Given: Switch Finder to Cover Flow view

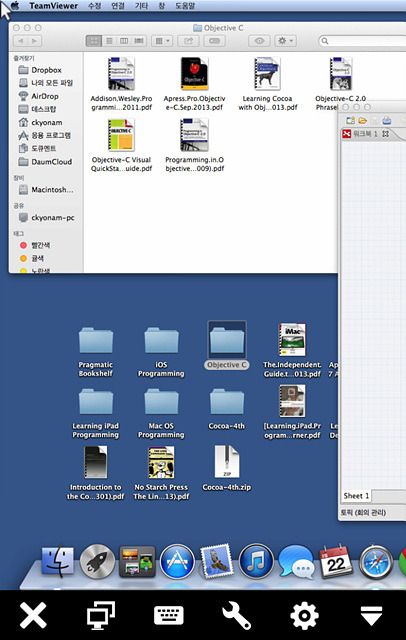Looking at the screenshot, I should click(139, 41).
